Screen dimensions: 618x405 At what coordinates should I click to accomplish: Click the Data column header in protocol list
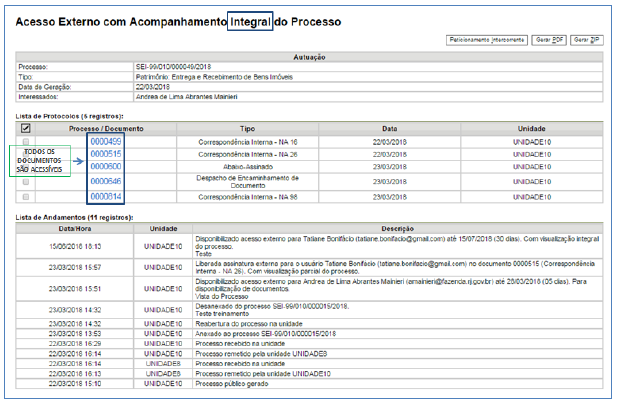coord(390,129)
